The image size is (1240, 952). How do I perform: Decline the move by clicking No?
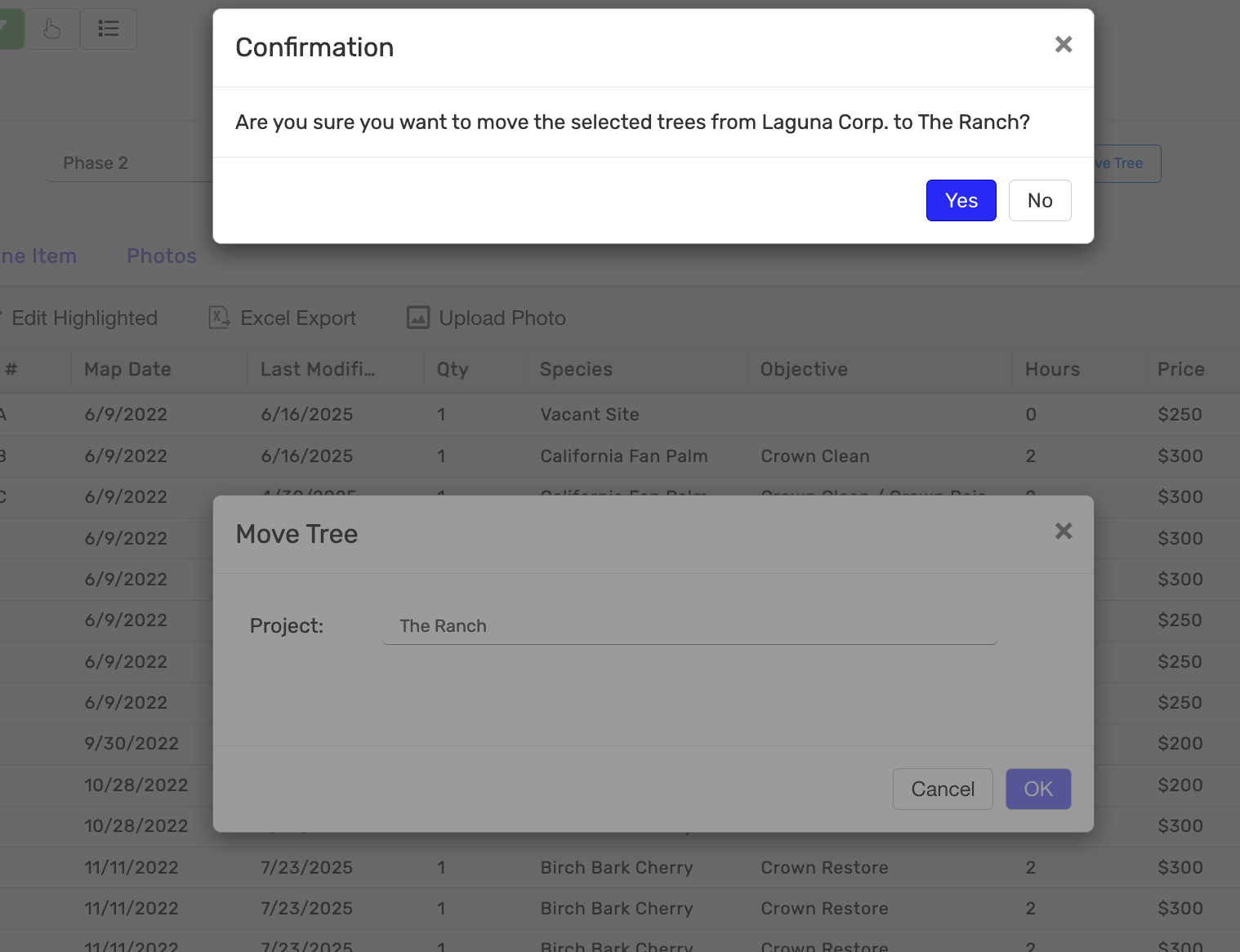(1039, 200)
